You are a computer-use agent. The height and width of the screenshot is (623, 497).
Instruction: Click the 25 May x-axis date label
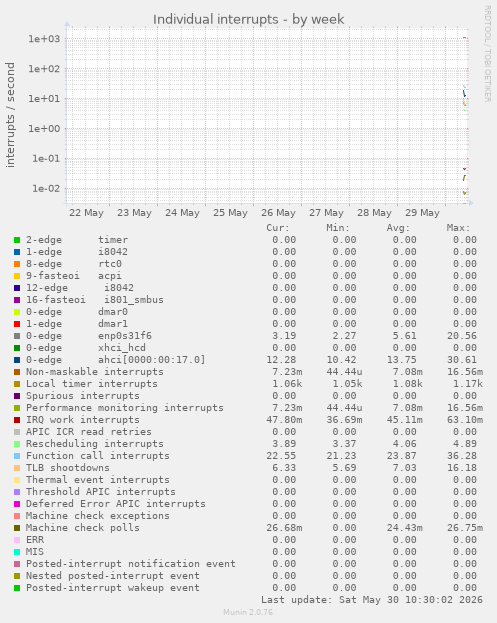(230, 213)
